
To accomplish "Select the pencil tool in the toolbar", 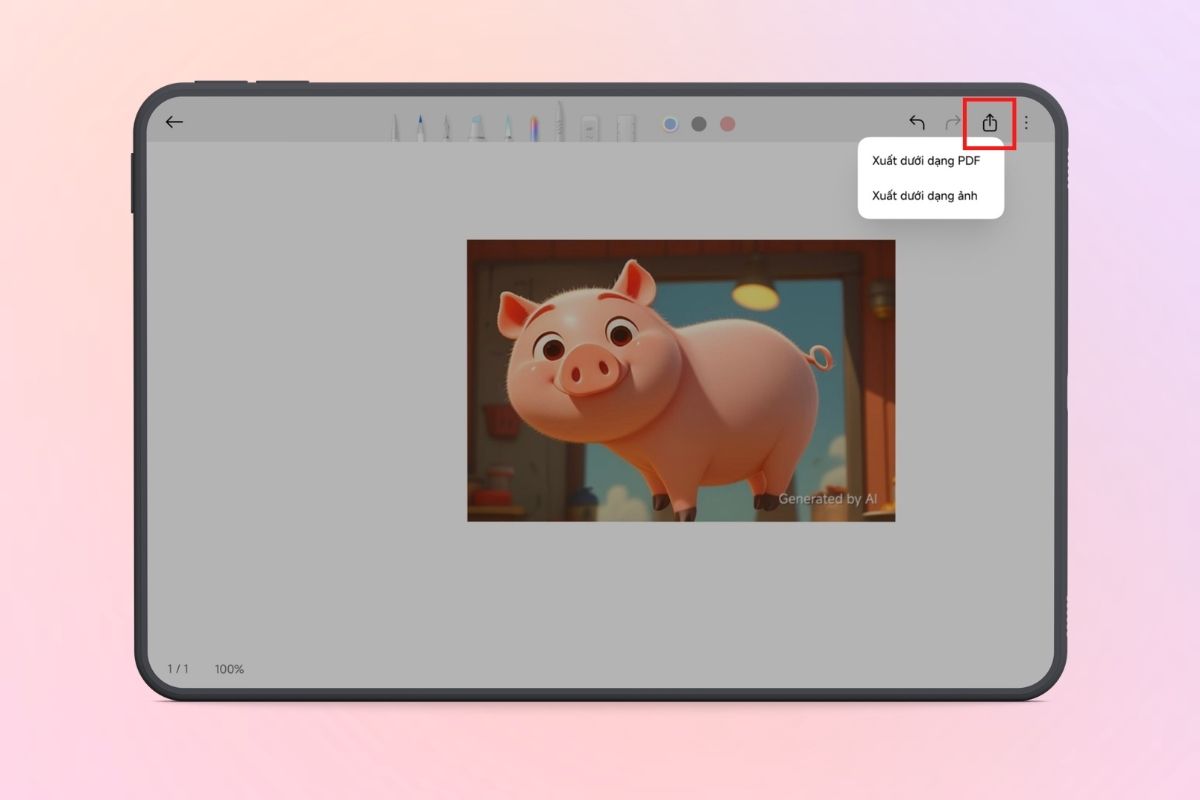I will [394, 122].
